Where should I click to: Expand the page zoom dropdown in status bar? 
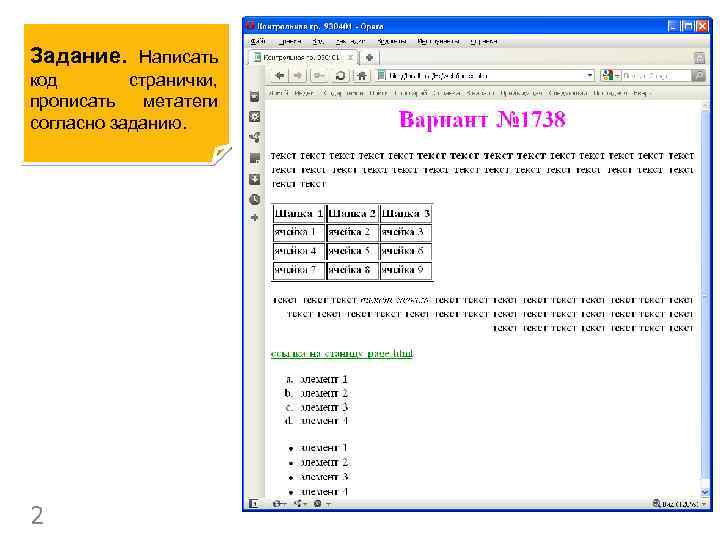703,504
